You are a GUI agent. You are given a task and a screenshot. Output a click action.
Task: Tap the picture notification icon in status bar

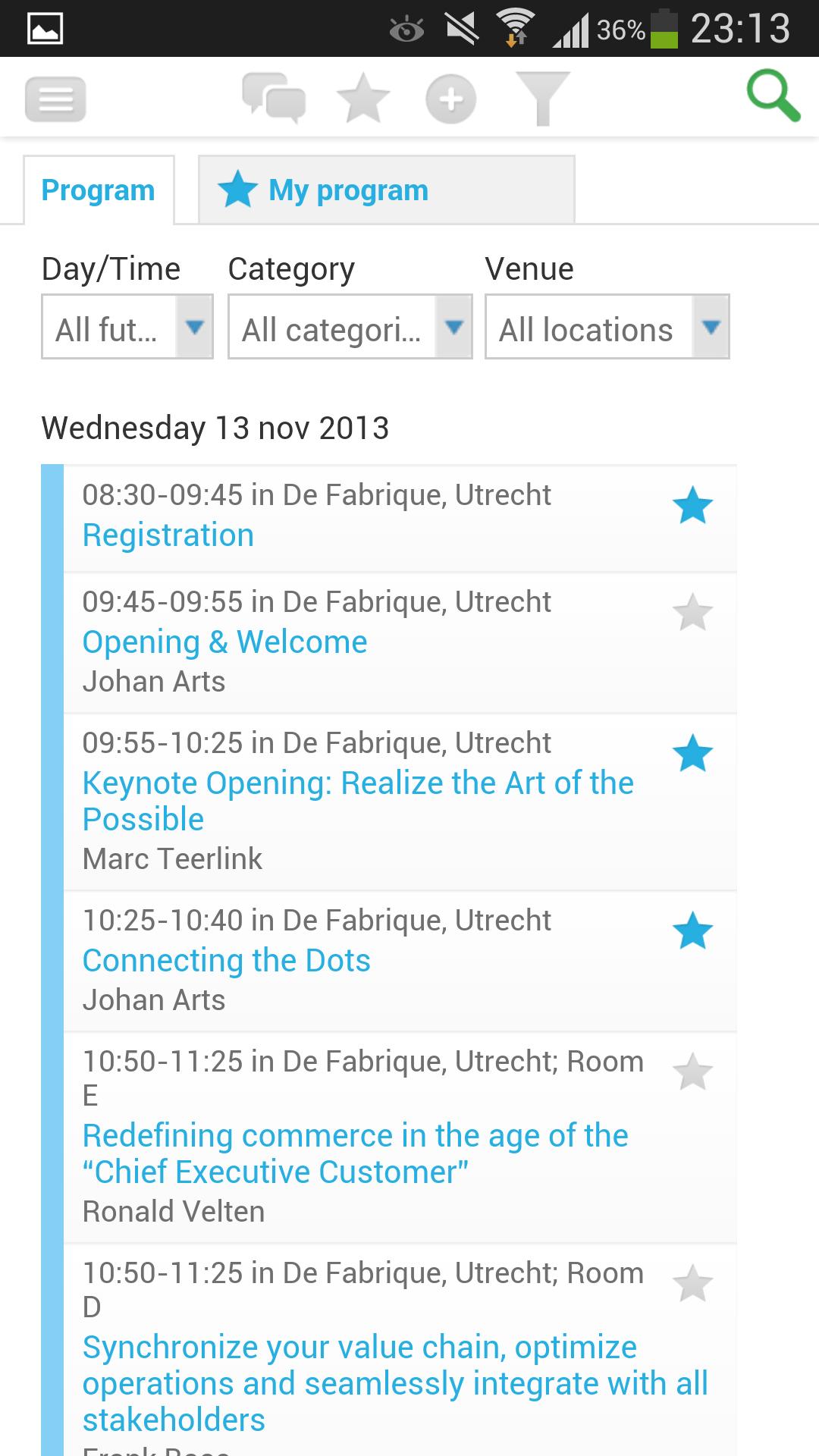pyautogui.click(x=45, y=29)
